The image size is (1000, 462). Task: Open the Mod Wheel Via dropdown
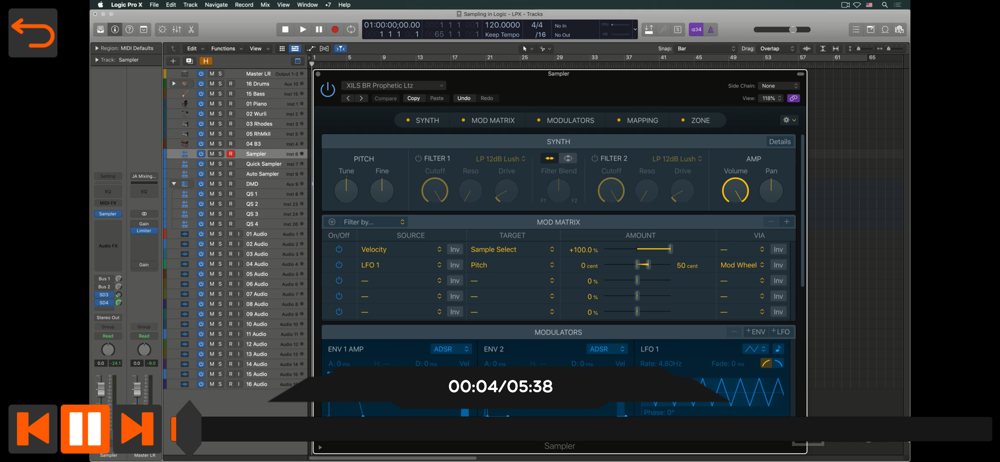point(742,265)
